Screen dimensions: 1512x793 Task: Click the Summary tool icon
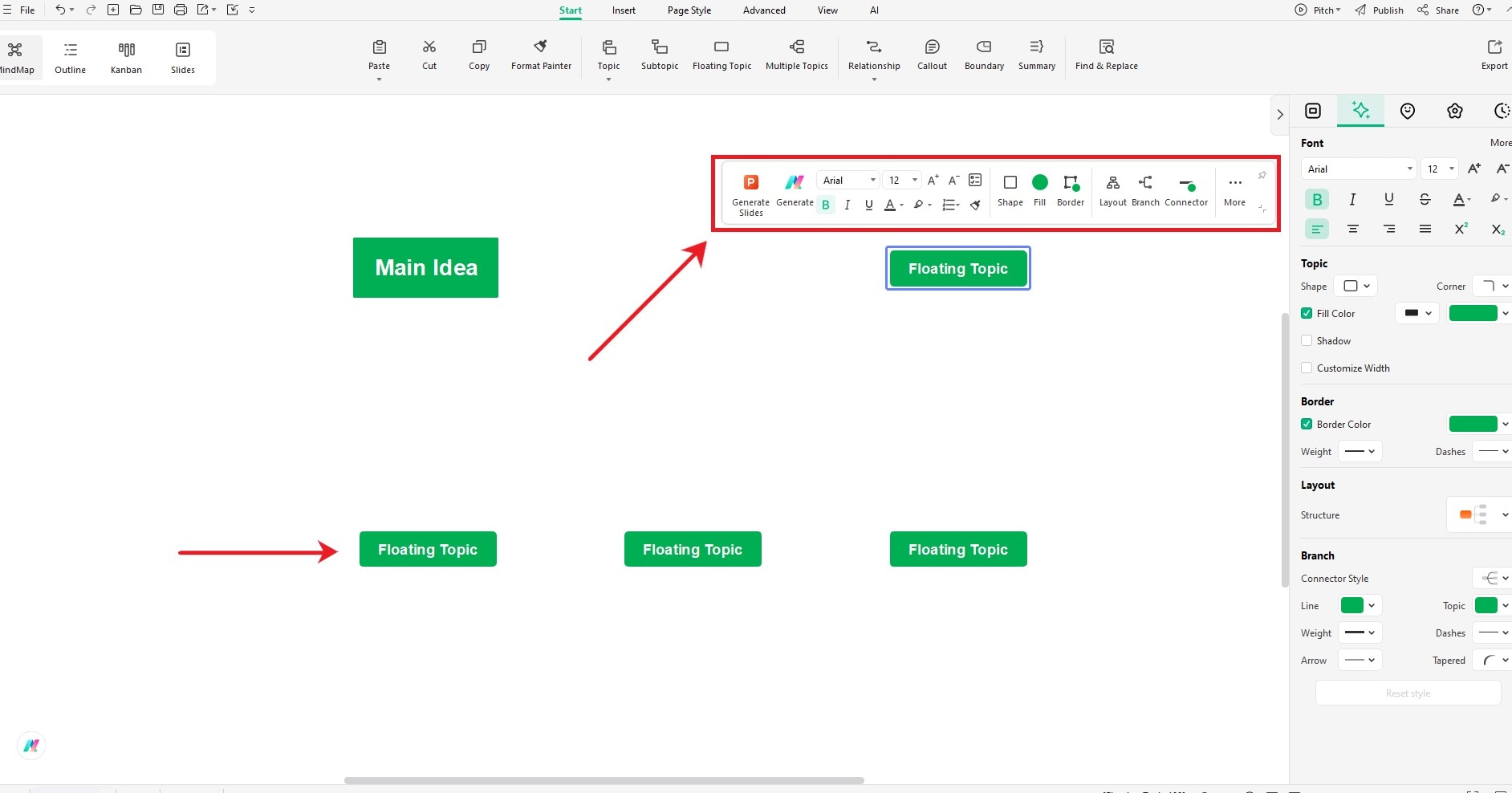coord(1037,47)
